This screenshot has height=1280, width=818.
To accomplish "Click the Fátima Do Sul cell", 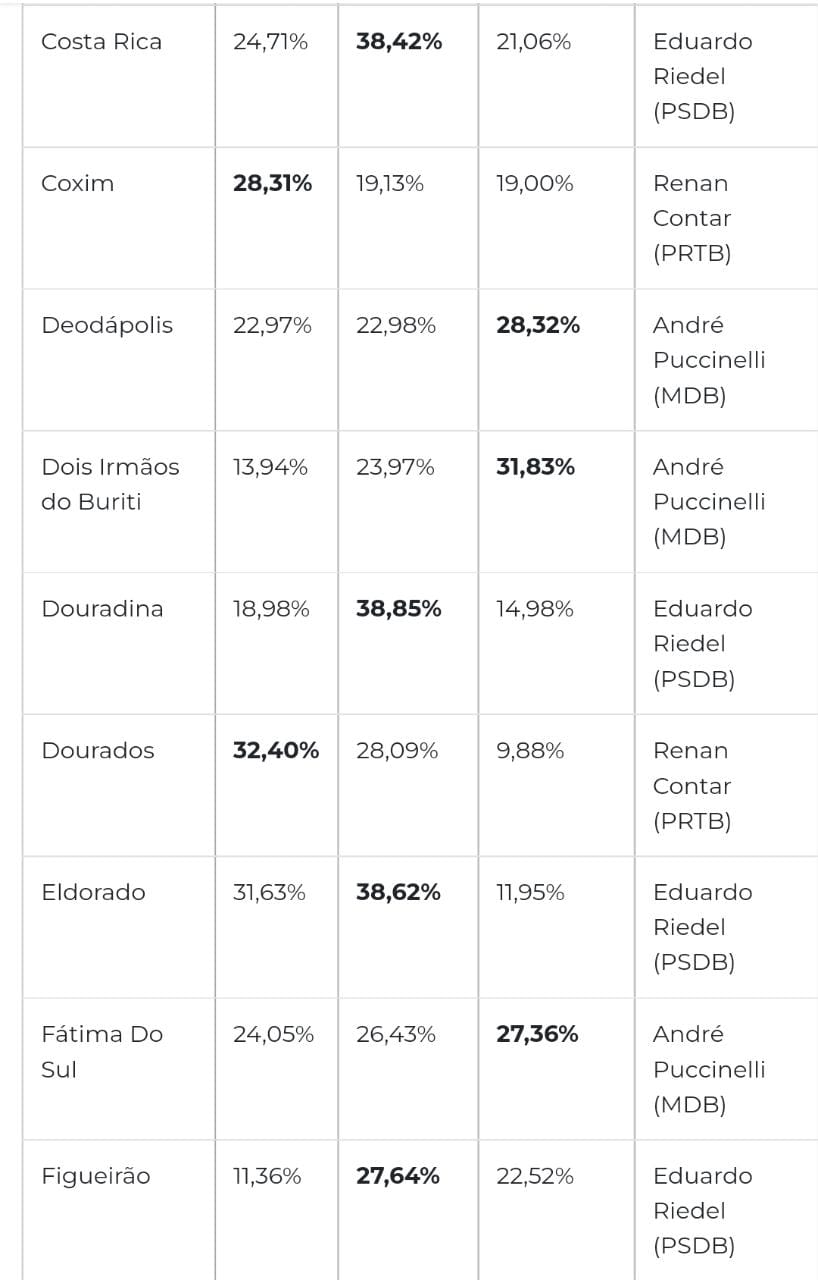I will [x=102, y=1051].
